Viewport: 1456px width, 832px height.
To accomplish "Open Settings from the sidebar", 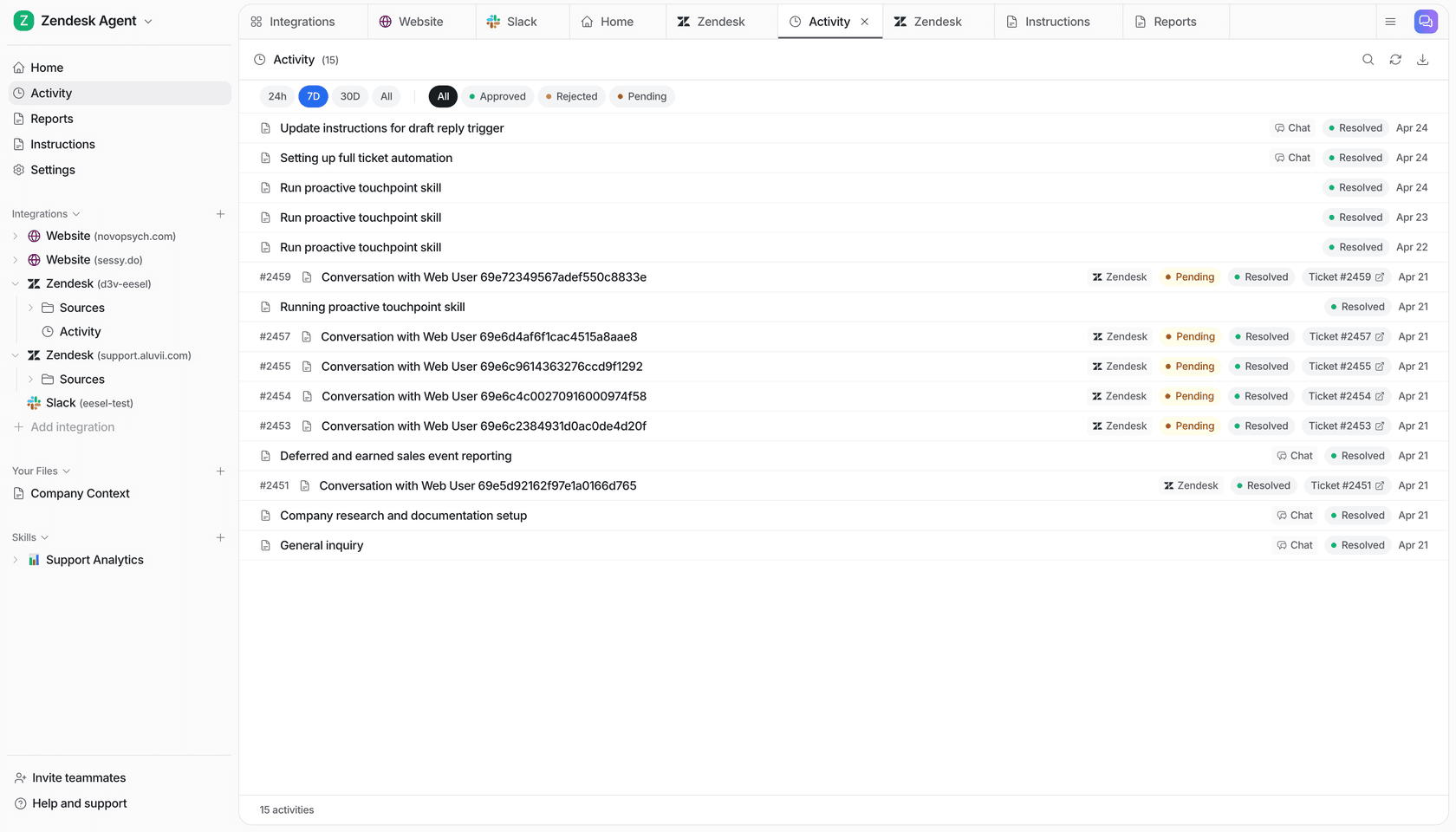I will 53,169.
